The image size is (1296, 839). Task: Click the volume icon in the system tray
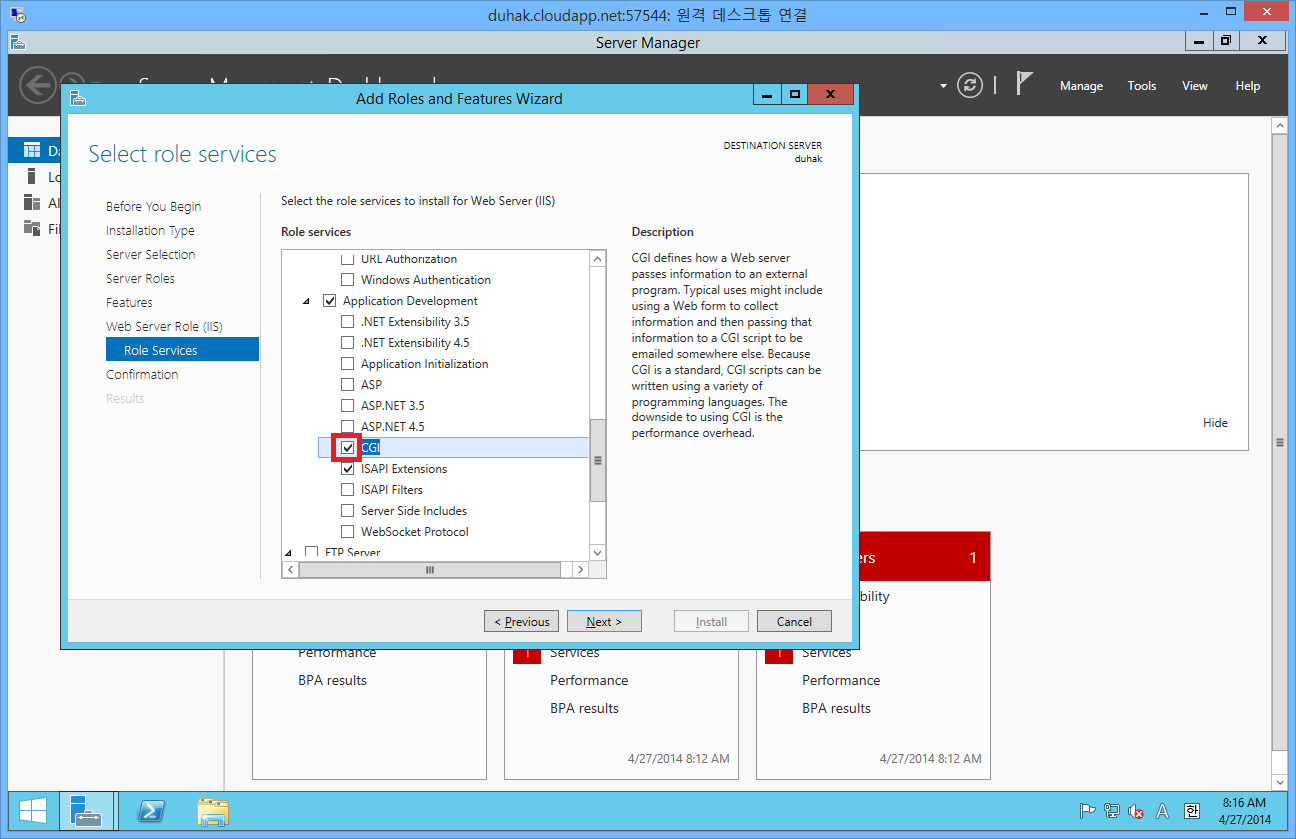pyautogui.click(x=1136, y=811)
